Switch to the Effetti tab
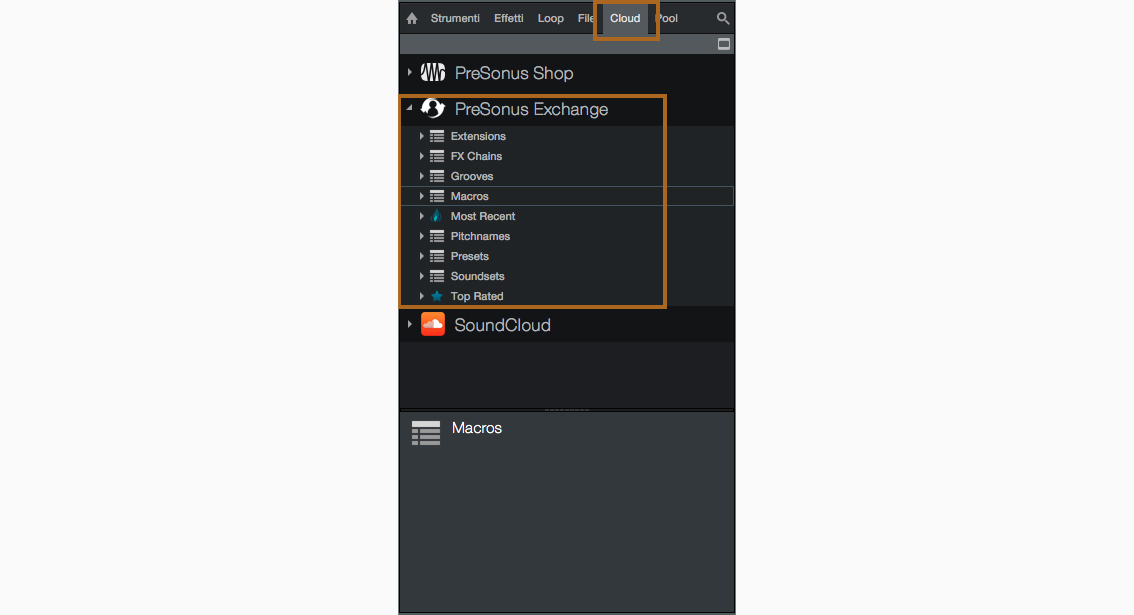Screen dimensions: 1134x615 (508, 19)
